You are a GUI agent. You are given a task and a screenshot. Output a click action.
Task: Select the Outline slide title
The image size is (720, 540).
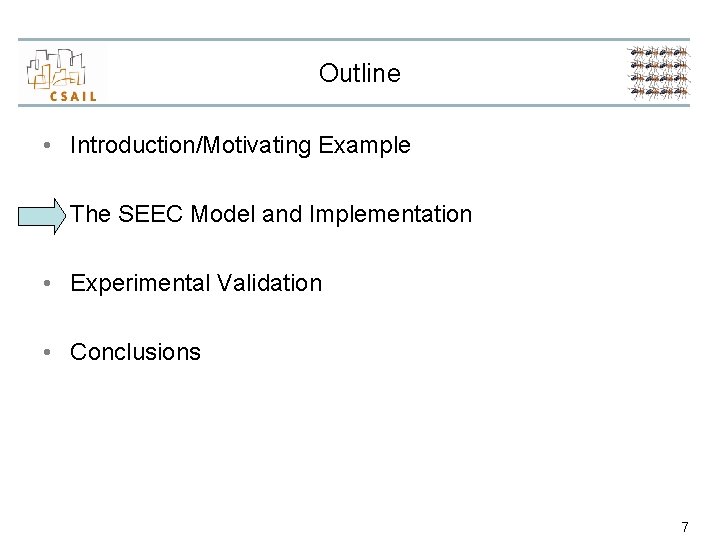(359, 73)
